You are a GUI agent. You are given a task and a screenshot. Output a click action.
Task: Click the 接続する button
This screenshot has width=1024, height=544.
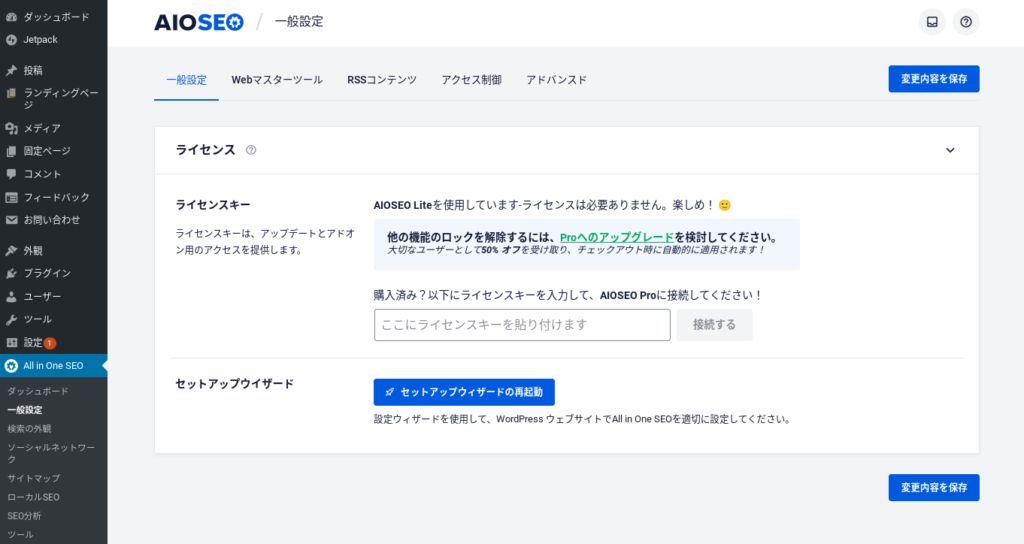coord(714,325)
